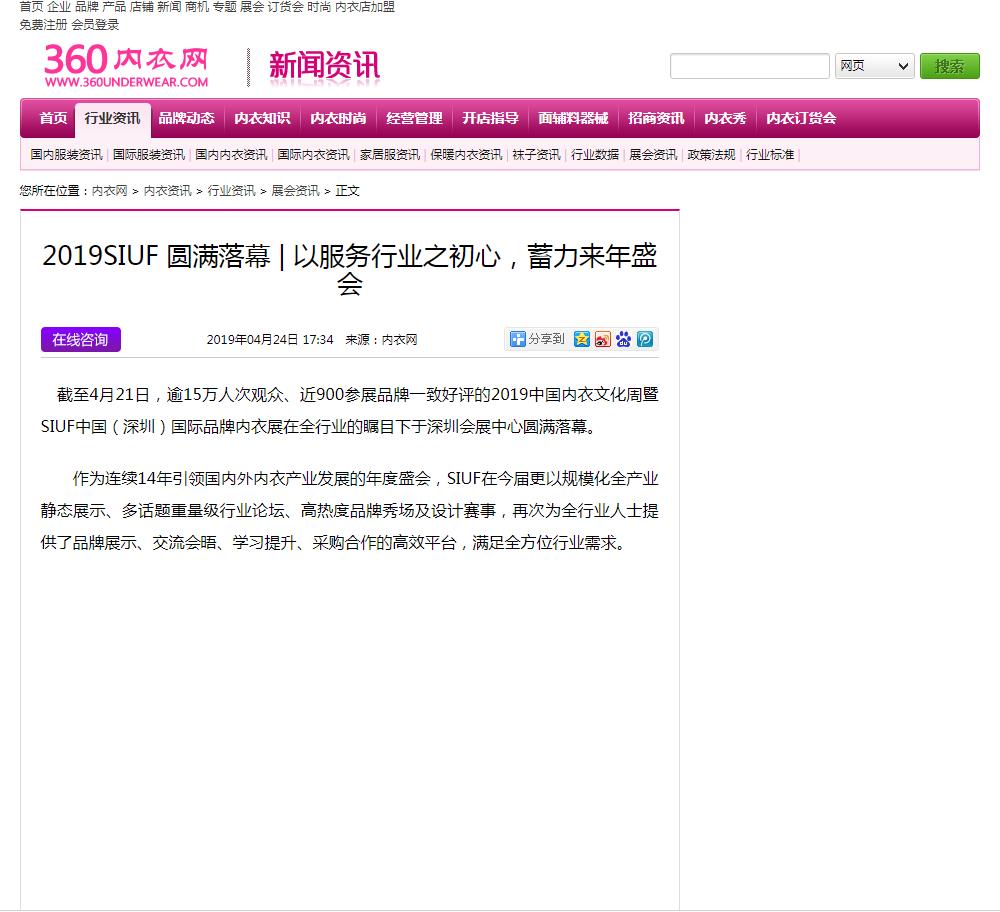
Task: Share article to Sina Weibo icon
Action: point(603,339)
